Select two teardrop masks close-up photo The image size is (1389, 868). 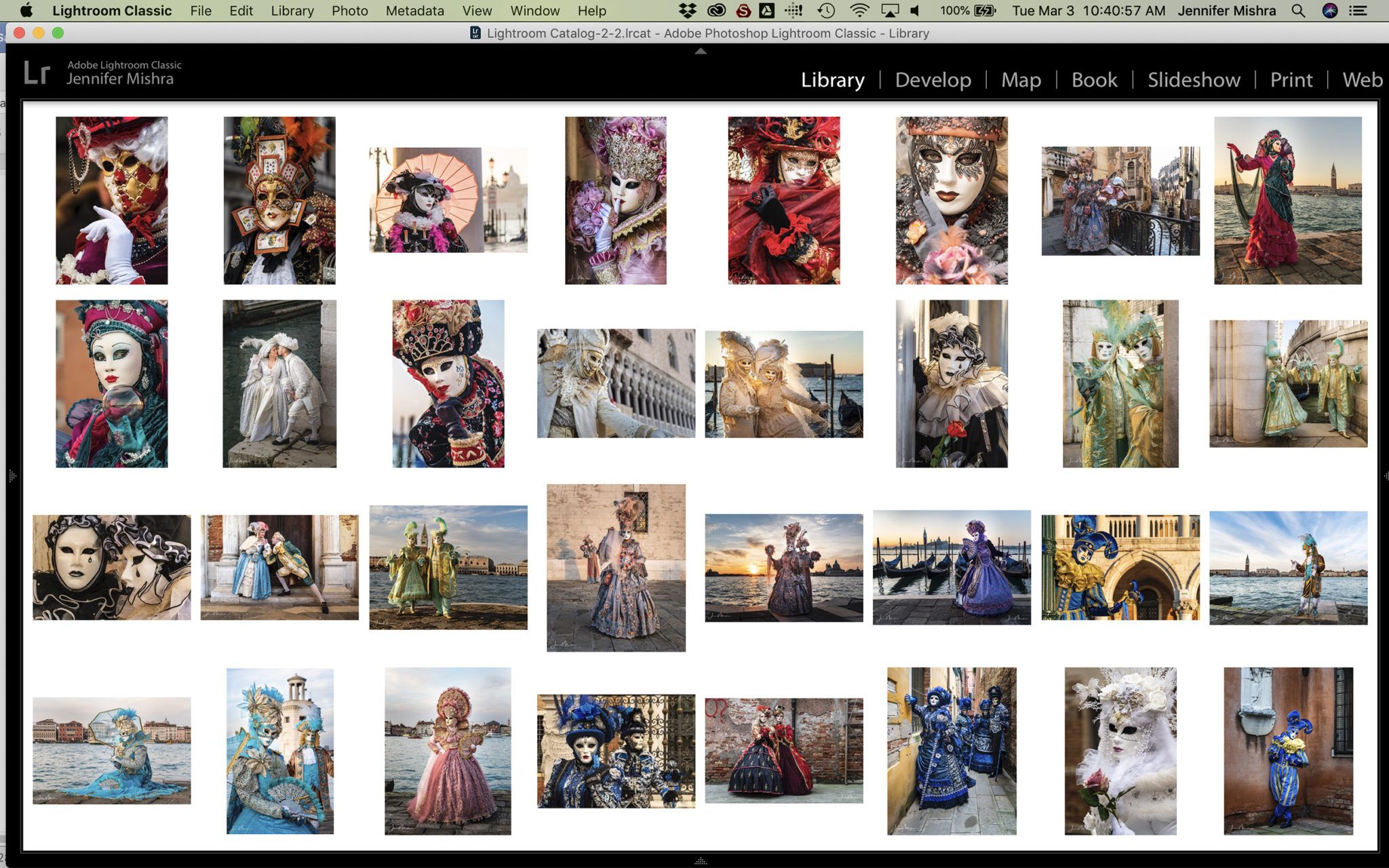pos(112,568)
